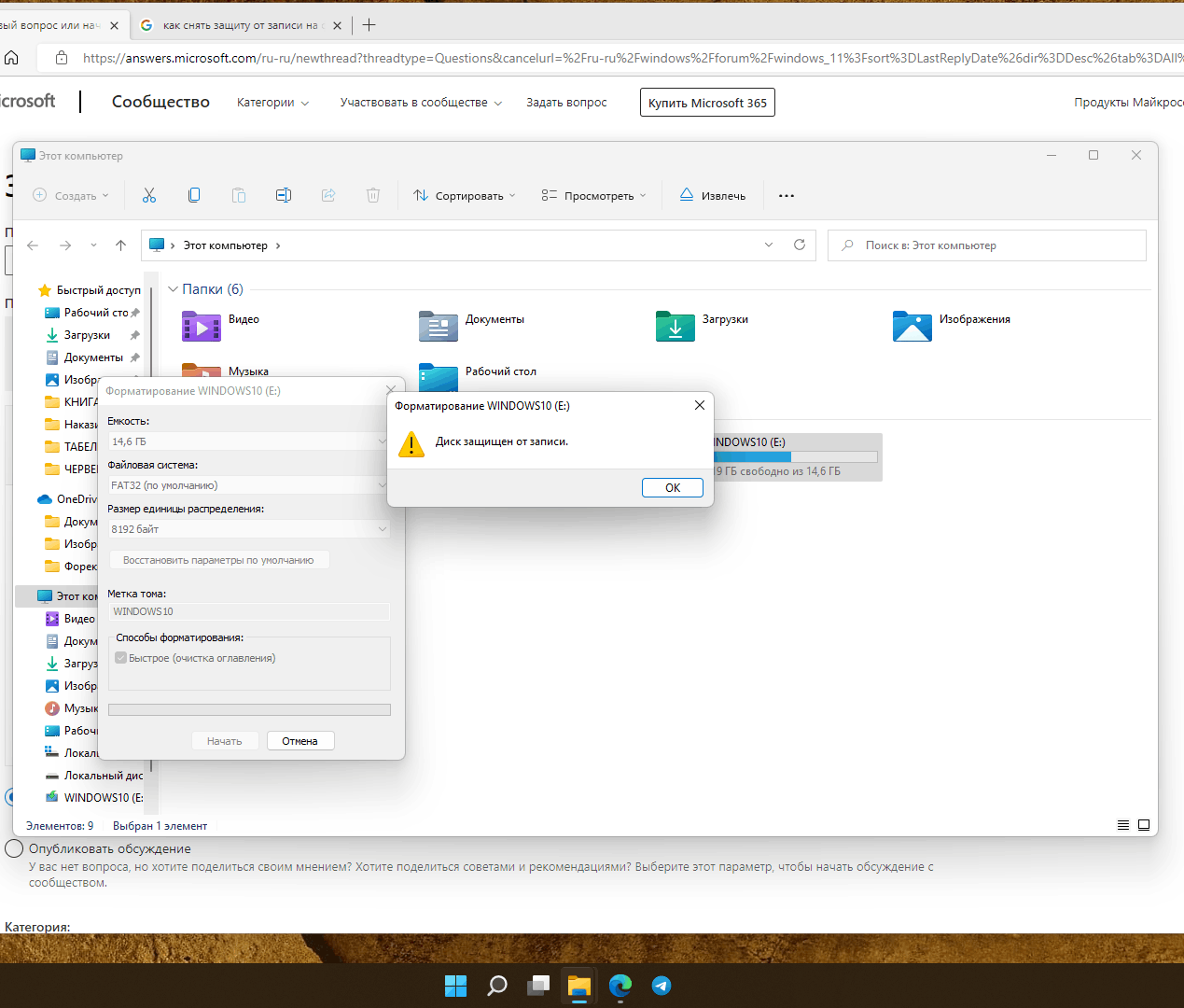Click the Rename icon in Explorer toolbar
This screenshot has width=1184, height=1008.
(284, 195)
